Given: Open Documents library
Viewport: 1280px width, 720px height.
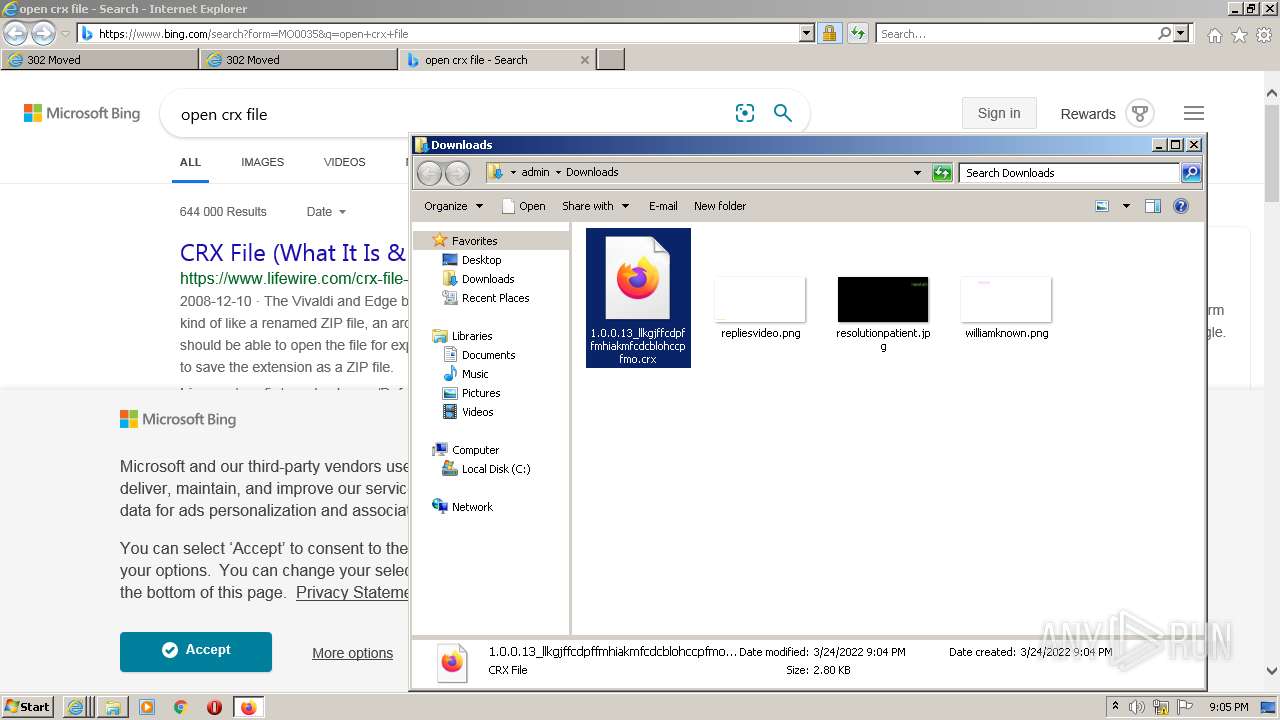Looking at the screenshot, I should [488, 355].
